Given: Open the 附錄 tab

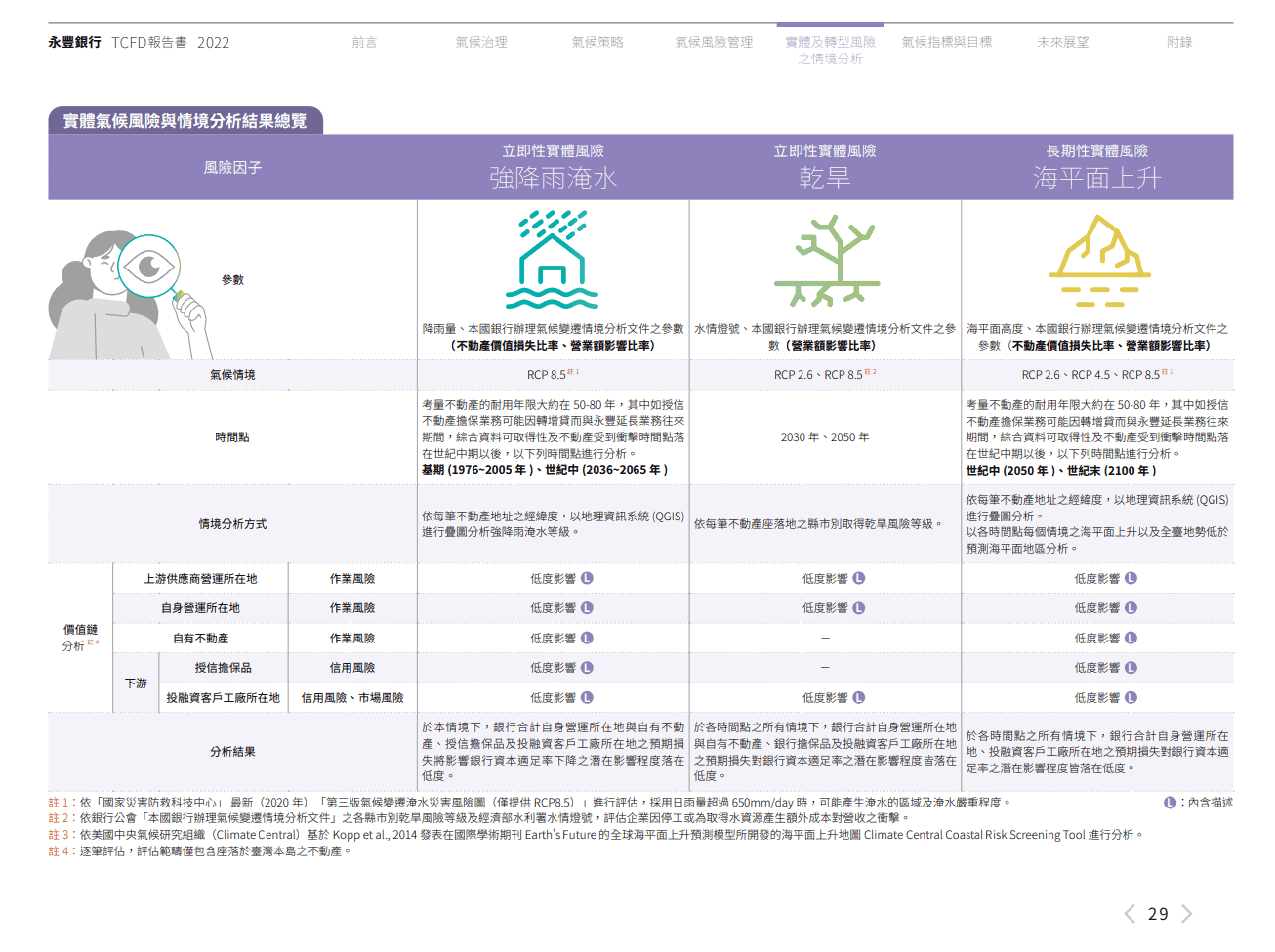Looking at the screenshot, I should (1179, 43).
